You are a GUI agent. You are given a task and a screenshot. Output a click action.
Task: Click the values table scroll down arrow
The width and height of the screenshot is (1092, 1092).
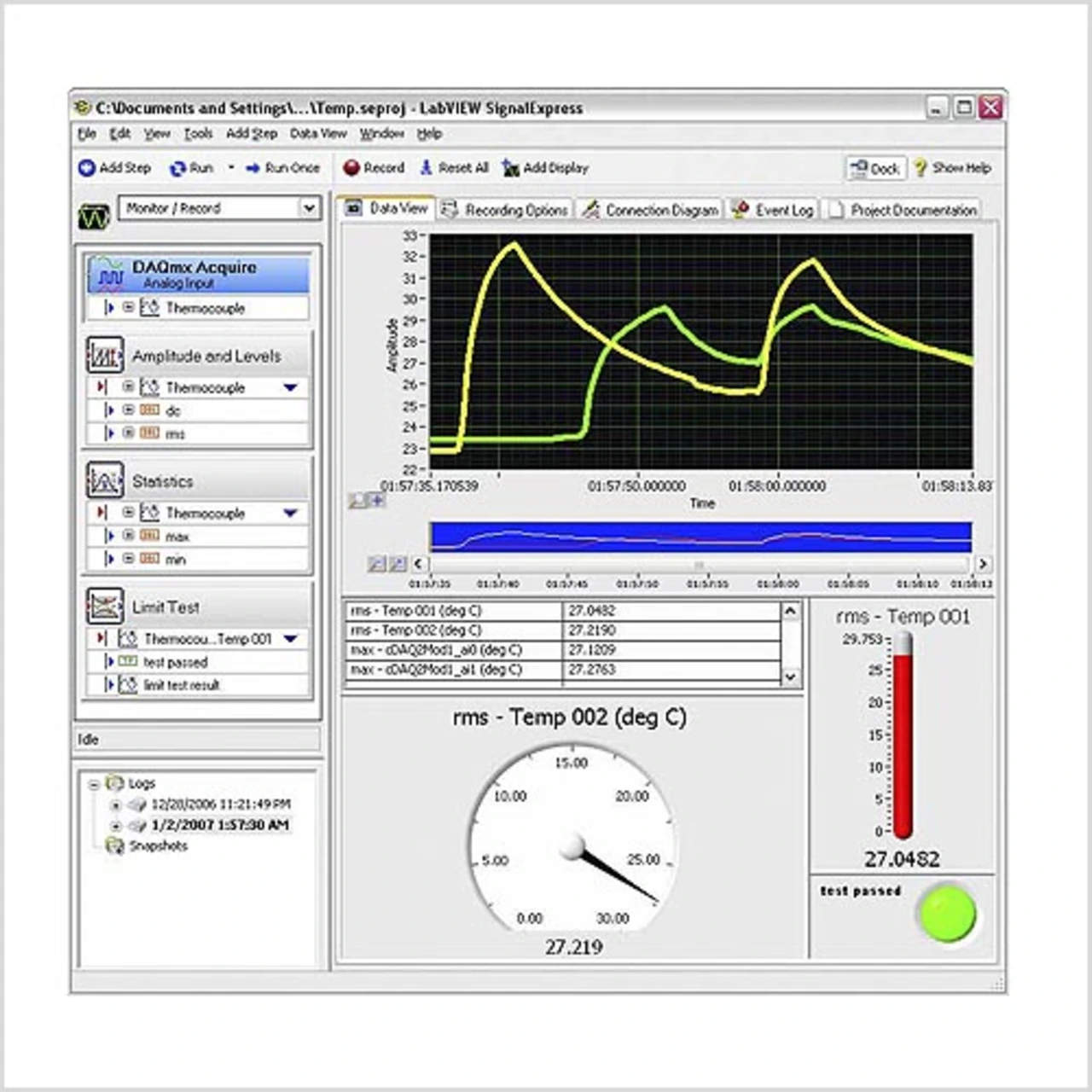790,677
